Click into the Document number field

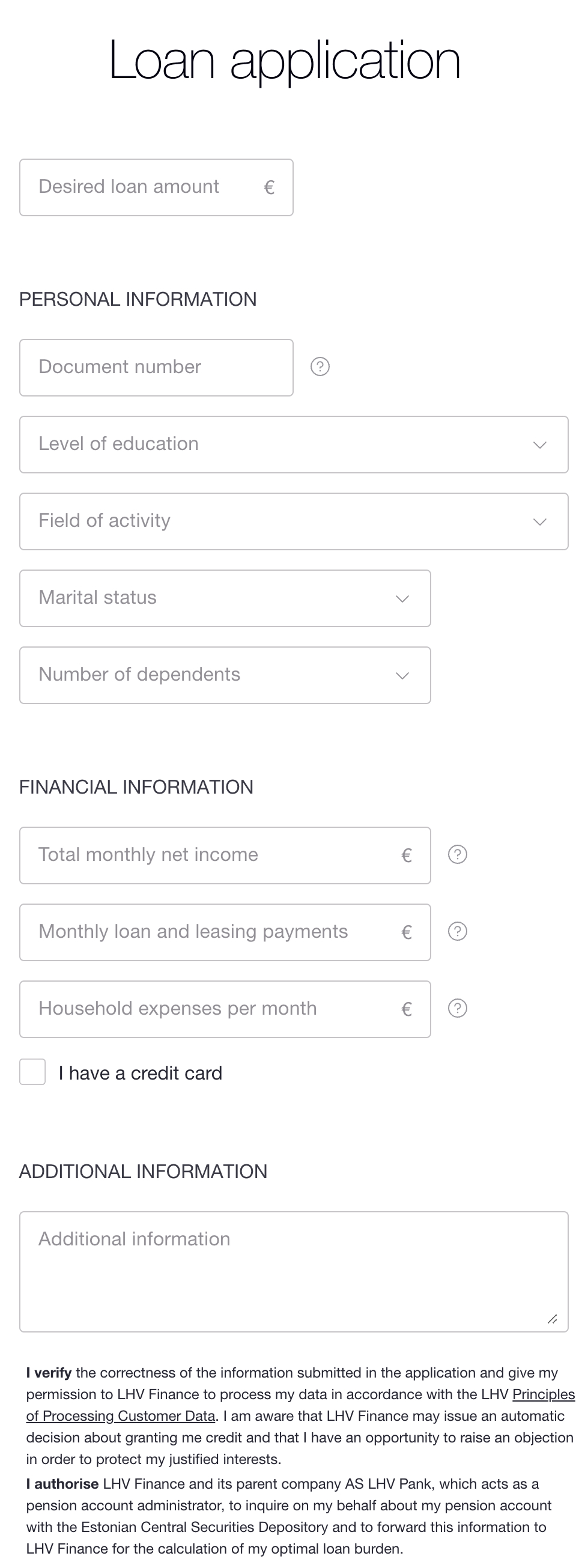[x=156, y=368]
